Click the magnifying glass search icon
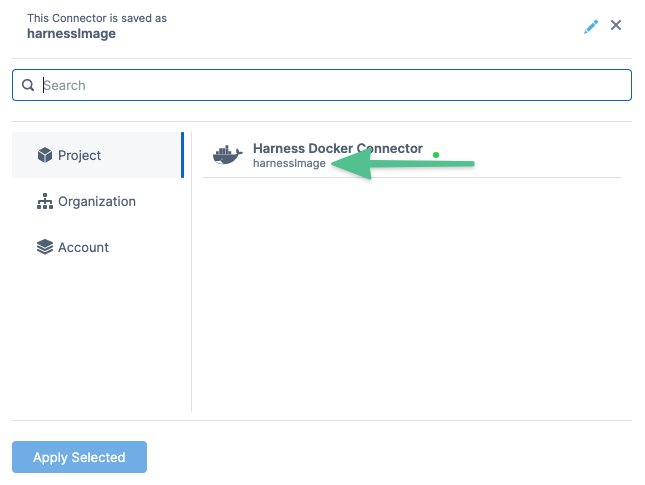645x485 pixels. [x=28, y=85]
